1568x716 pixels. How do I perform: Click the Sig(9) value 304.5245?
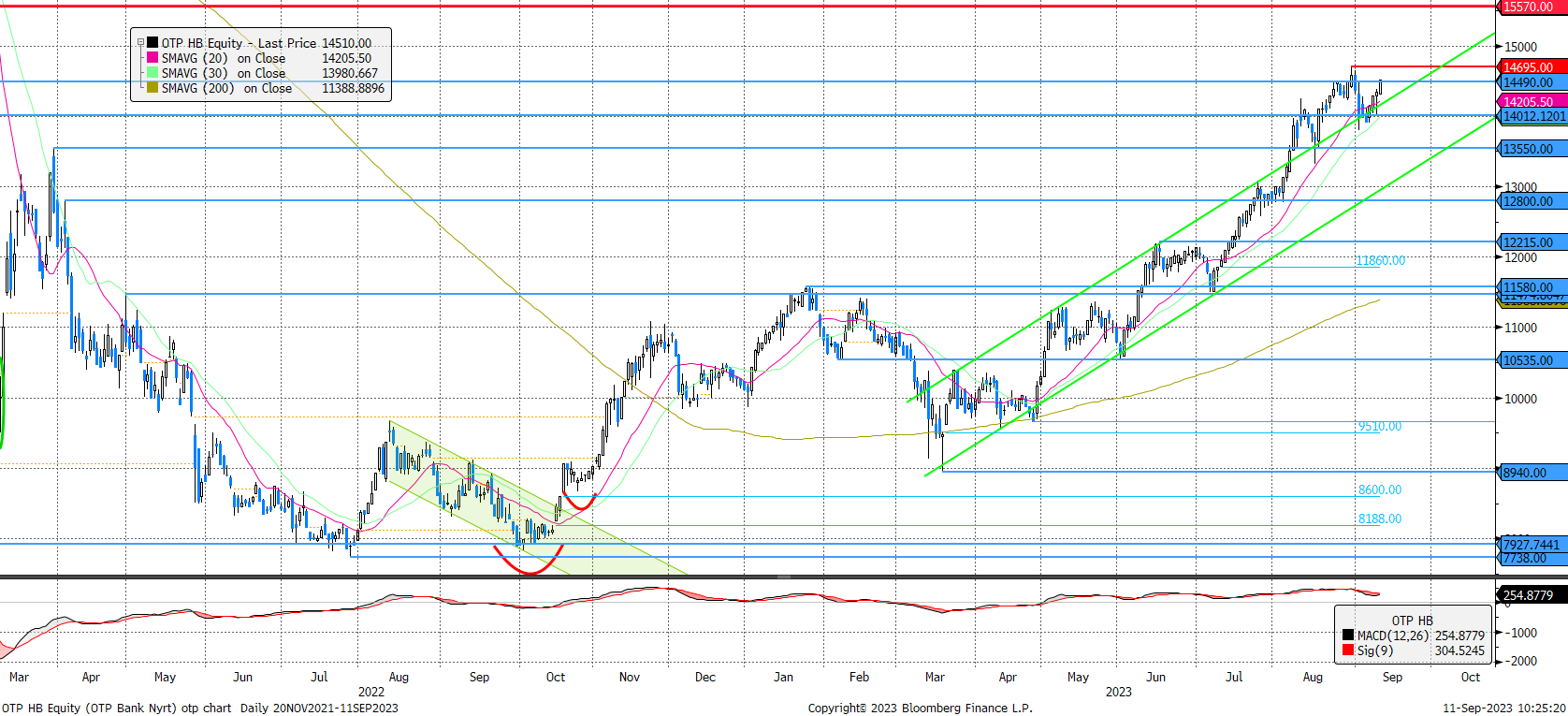1459,650
